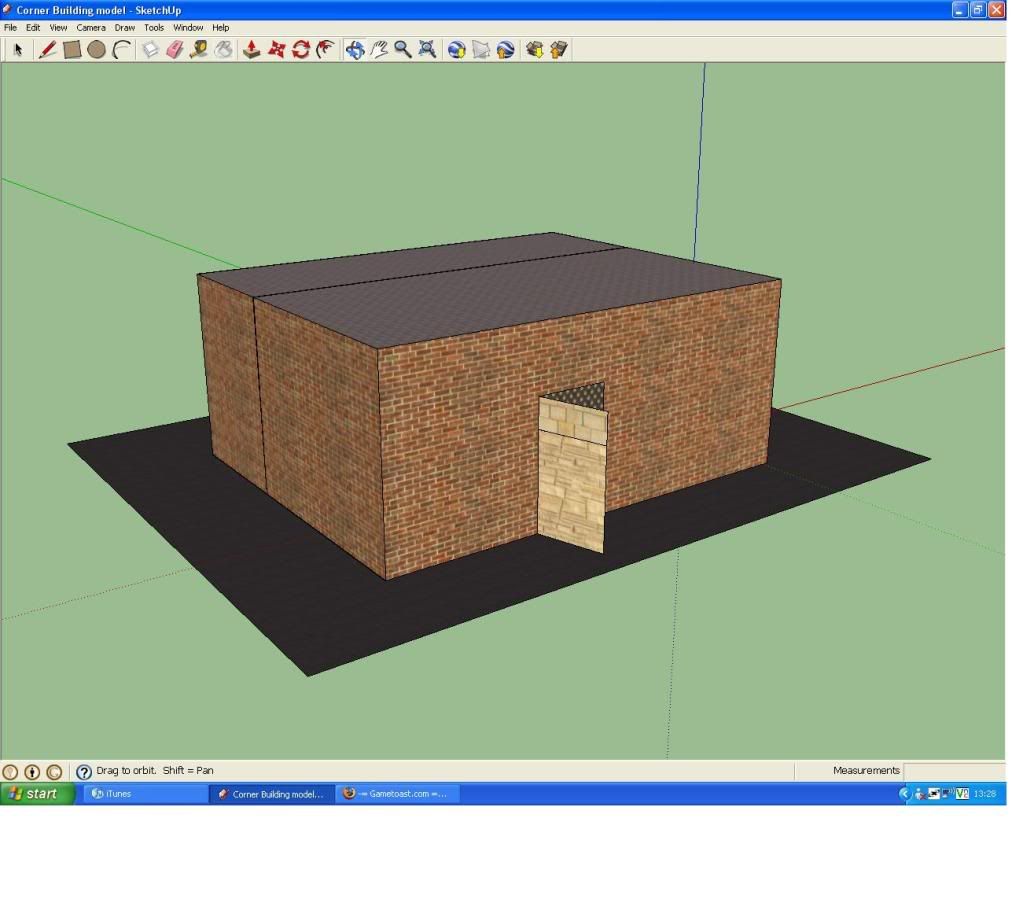Image resolution: width=1023 pixels, height=899 pixels.
Task: Click the Get Models download icon
Action: [535, 50]
